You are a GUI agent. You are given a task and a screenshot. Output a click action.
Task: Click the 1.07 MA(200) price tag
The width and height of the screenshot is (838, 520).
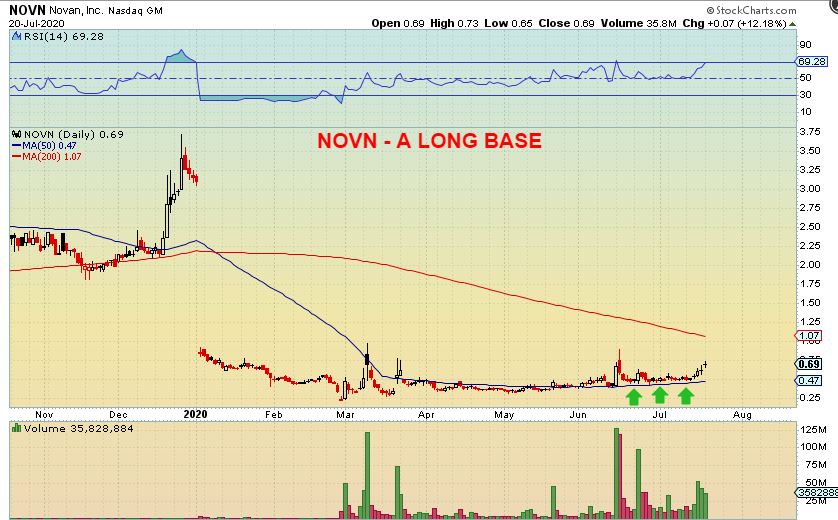(x=808, y=336)
